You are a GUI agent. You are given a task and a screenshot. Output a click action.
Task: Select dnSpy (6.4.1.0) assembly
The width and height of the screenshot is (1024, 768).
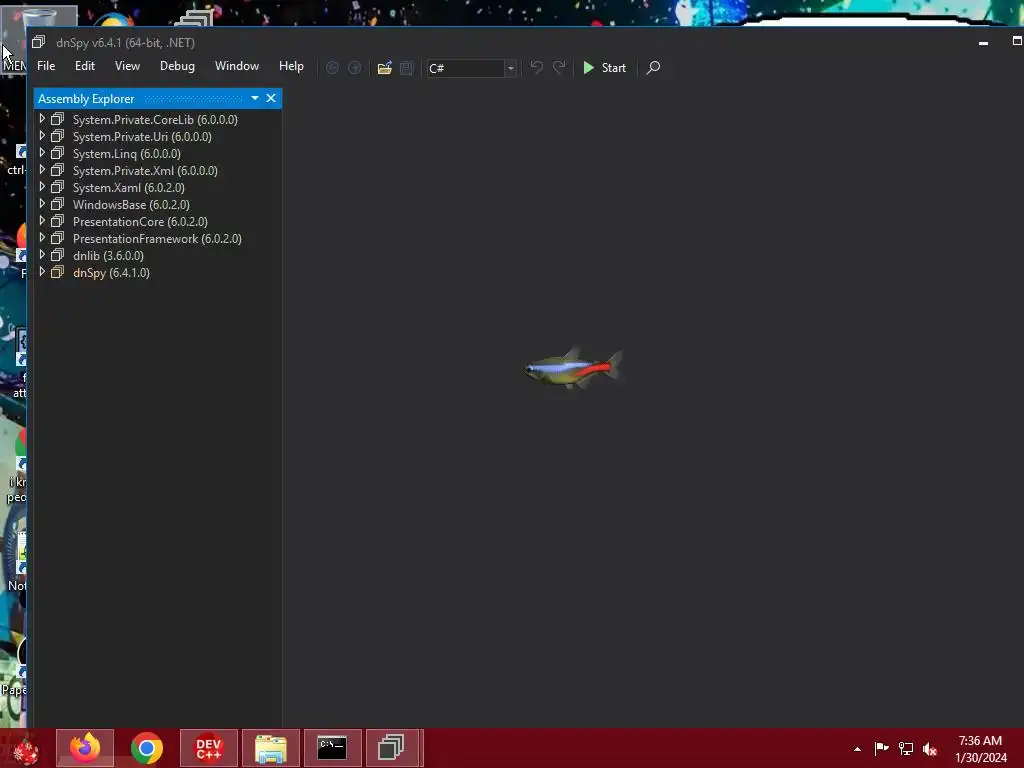(x=111, y=272)
